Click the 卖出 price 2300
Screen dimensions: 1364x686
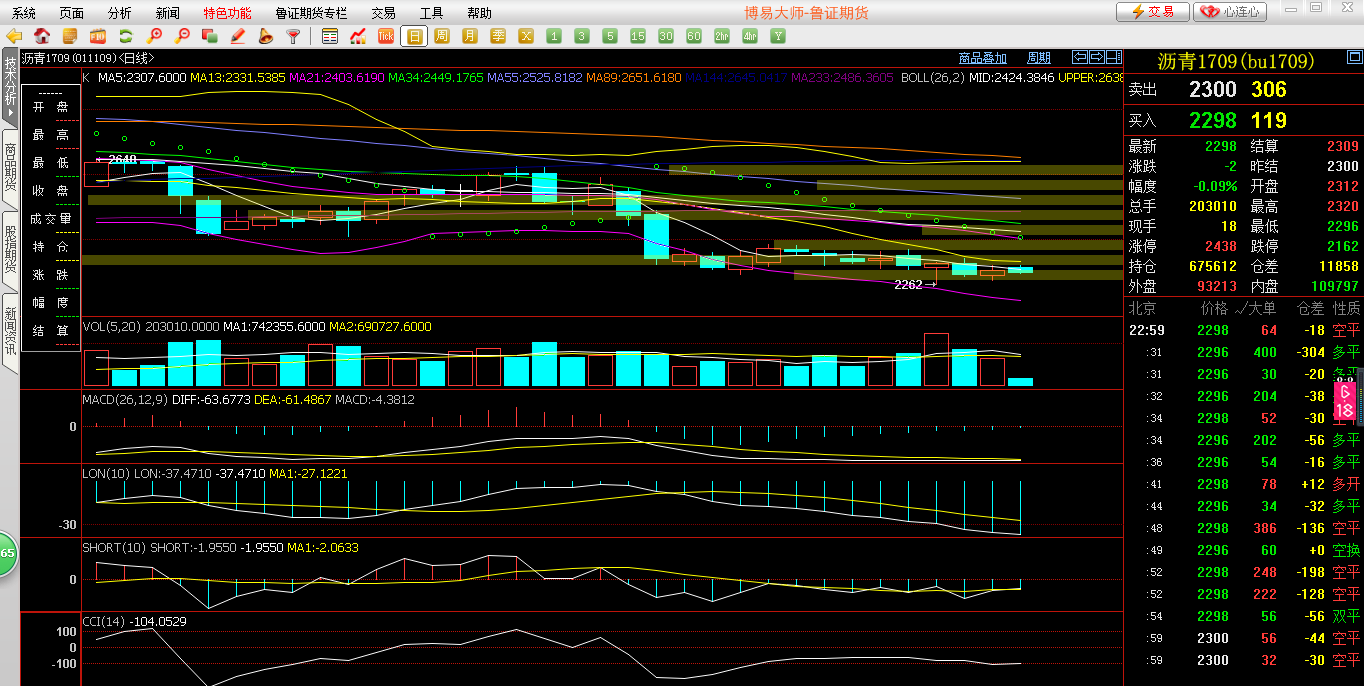1212,89
